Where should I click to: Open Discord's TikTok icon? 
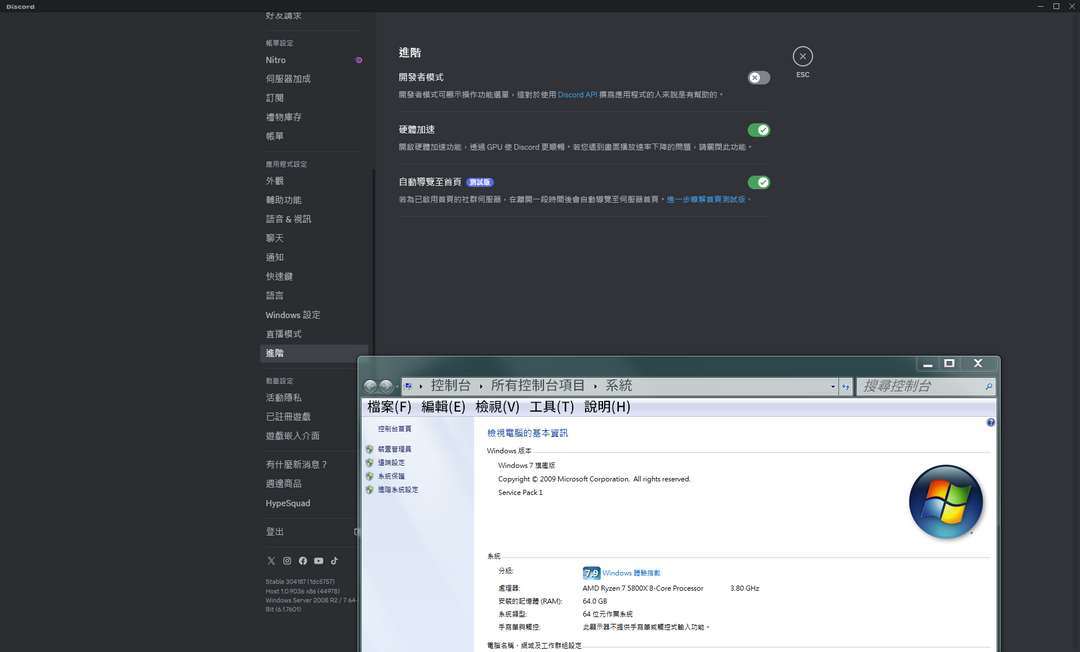tap(334, 561)
